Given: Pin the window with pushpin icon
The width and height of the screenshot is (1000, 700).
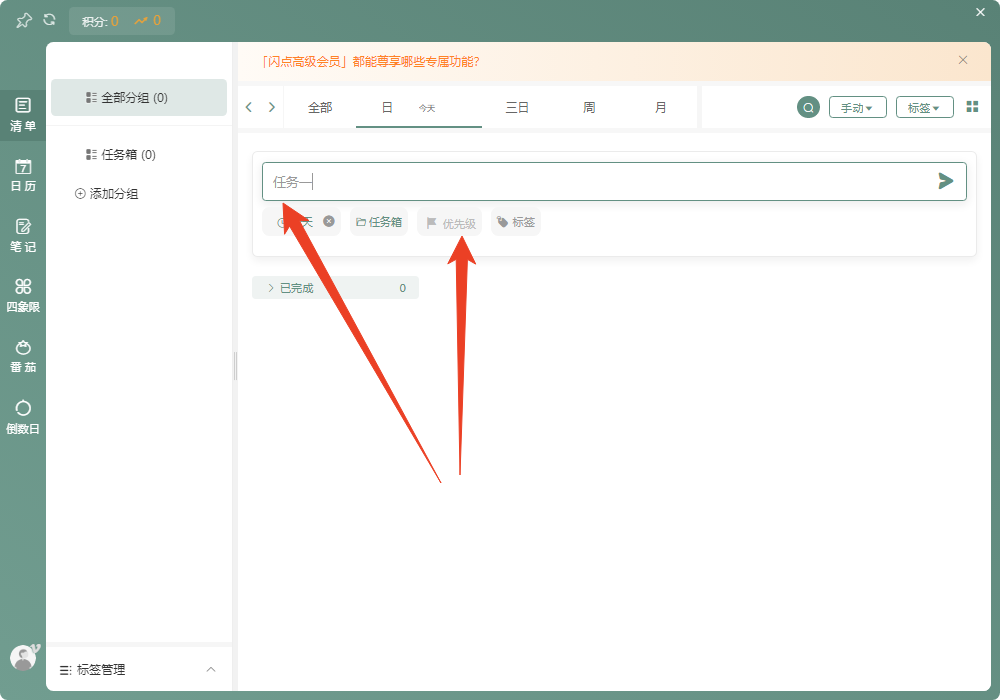Looking at the screenshot, I should [x=24, y=21].
